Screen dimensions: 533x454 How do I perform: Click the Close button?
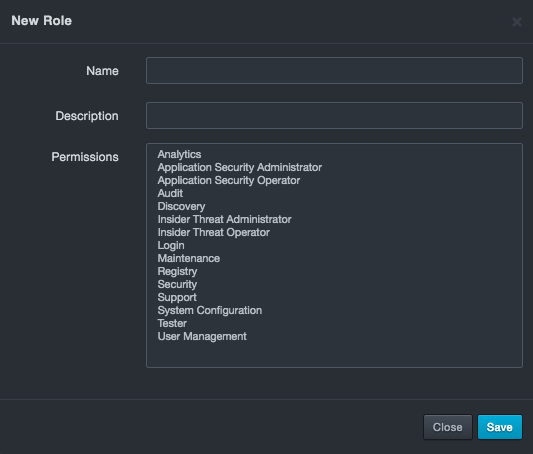pyautogui.click(x=448, y=427)
